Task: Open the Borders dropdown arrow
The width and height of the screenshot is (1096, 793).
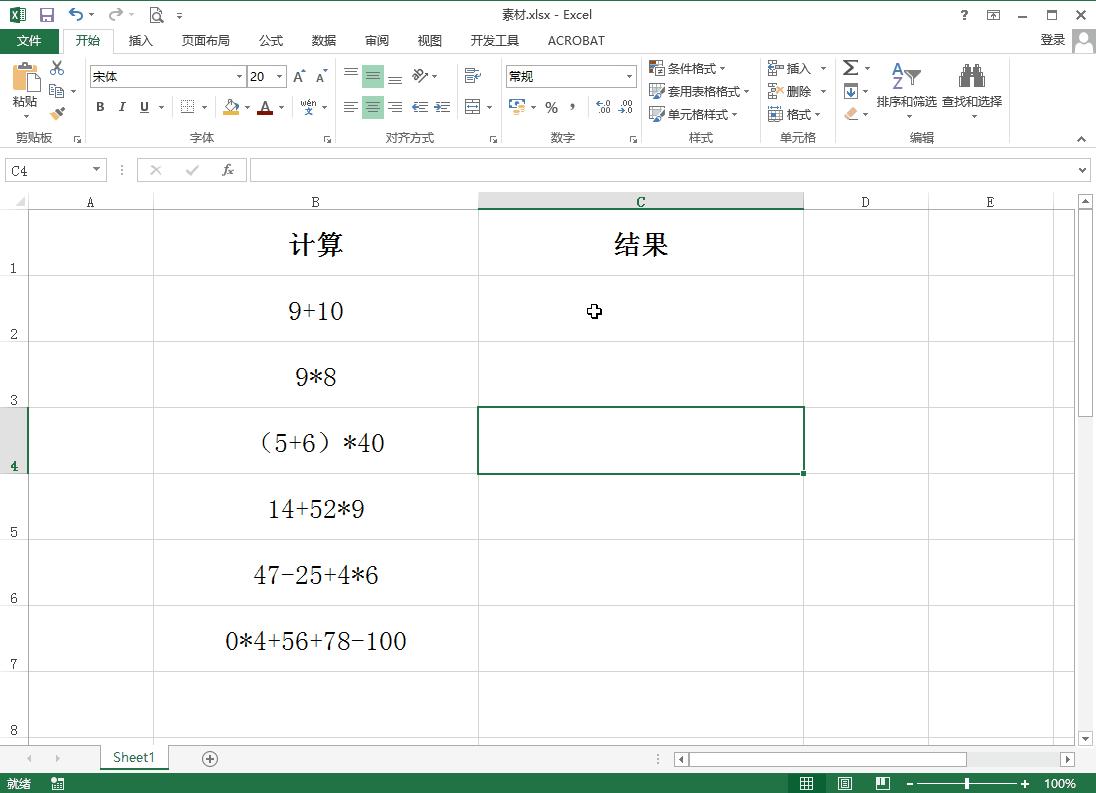Action: click(x=204, y=107)
